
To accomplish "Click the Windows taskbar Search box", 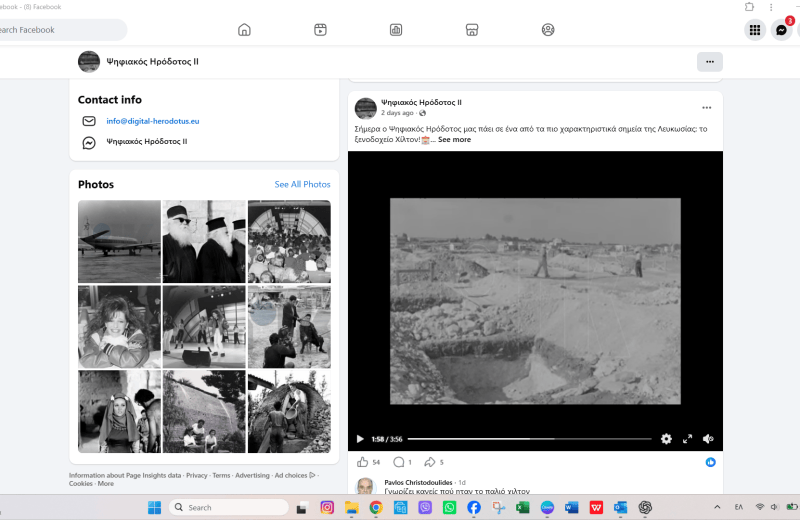I will (229, 507).
